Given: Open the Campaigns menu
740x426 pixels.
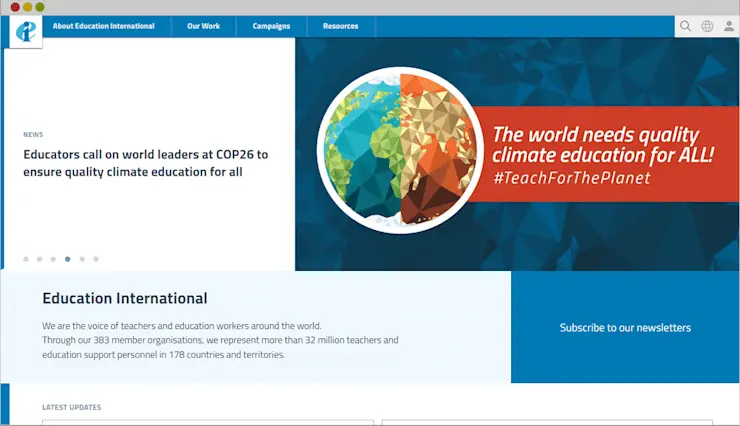Looking at the screenshot, I should (271, 26).
